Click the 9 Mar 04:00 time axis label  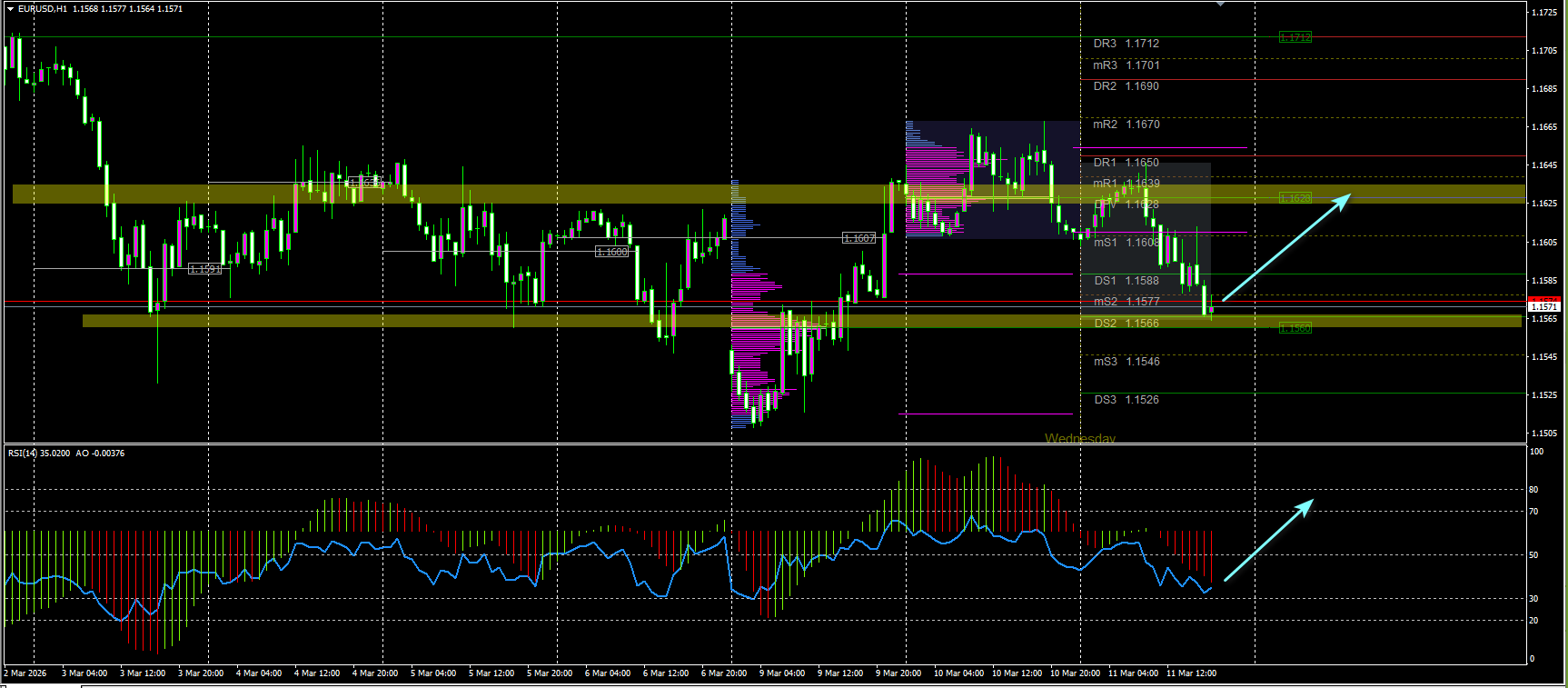tap(782, 673)
